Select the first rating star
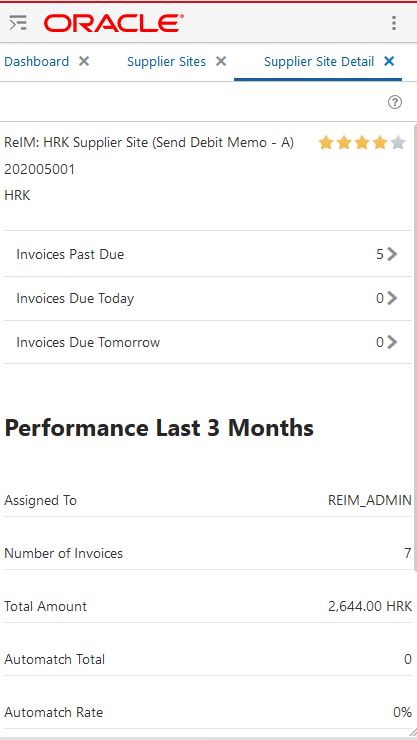Image resolution: width=417 pixels, height=740 pixels. pyautogui.click(x=325, y=143)
